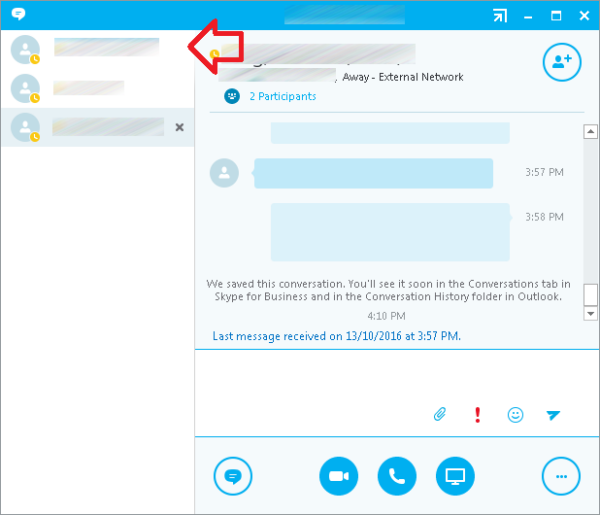Screen dimensions: 600x515
Task: Send the message with arrow icon
Action: (x=553, y=415)
